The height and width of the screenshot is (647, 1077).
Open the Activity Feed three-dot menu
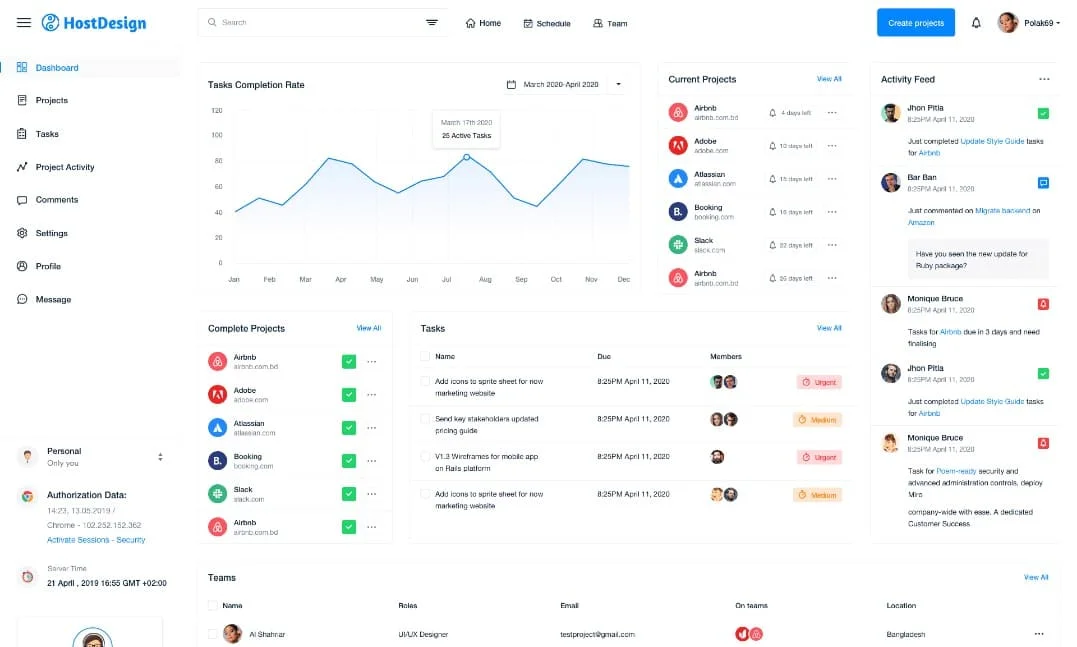click(x=1044, y=79)
